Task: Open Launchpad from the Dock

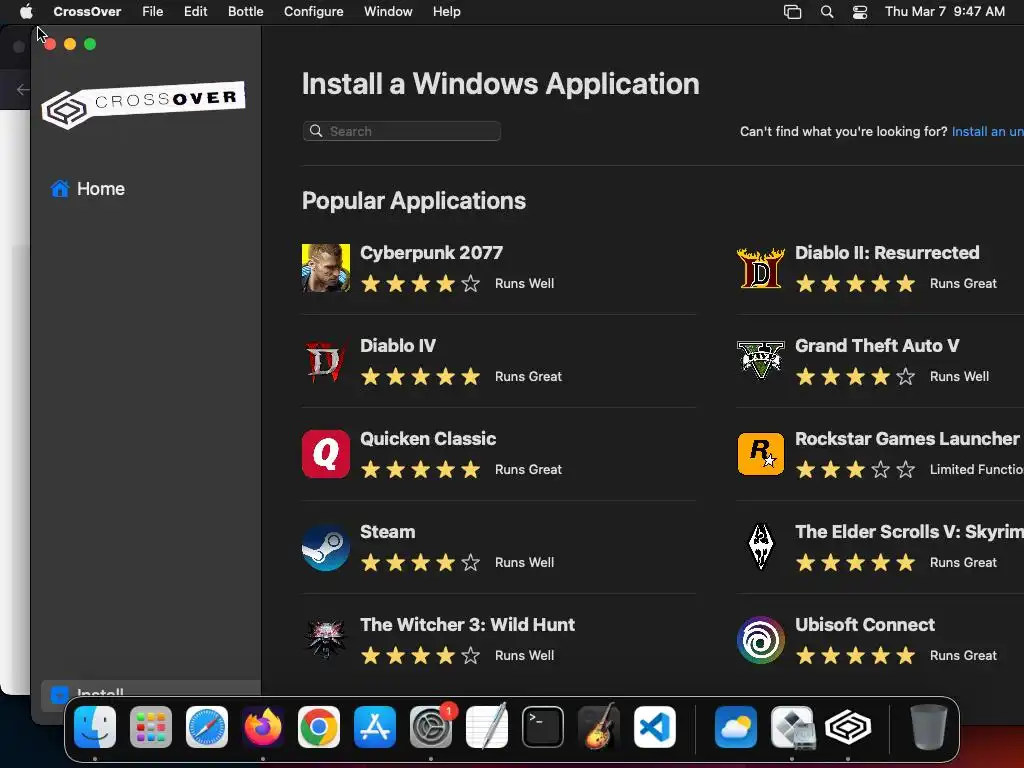Action: pyautogui.click(x=151, y=727)
